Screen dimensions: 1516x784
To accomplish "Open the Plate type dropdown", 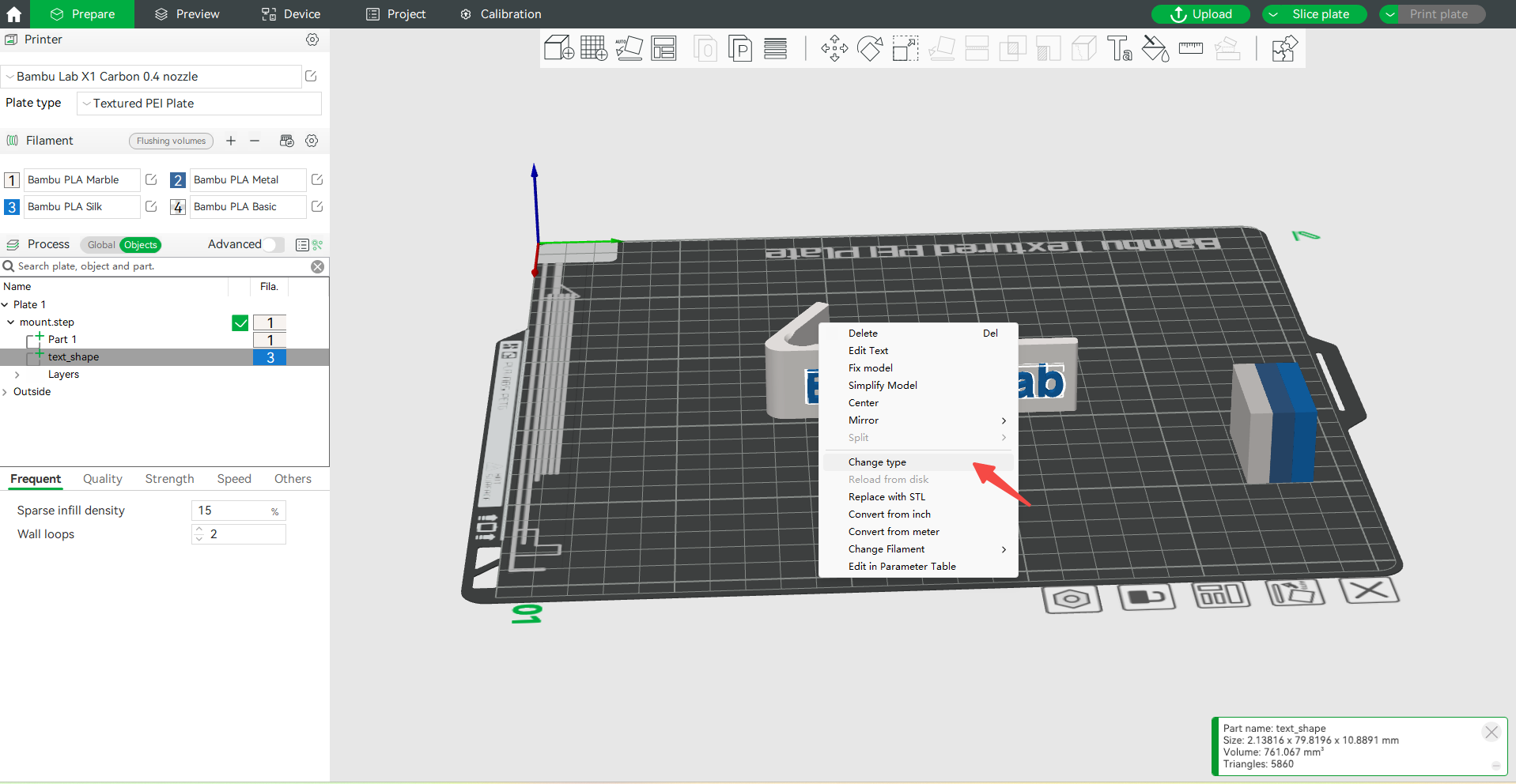I will (199, 104).
